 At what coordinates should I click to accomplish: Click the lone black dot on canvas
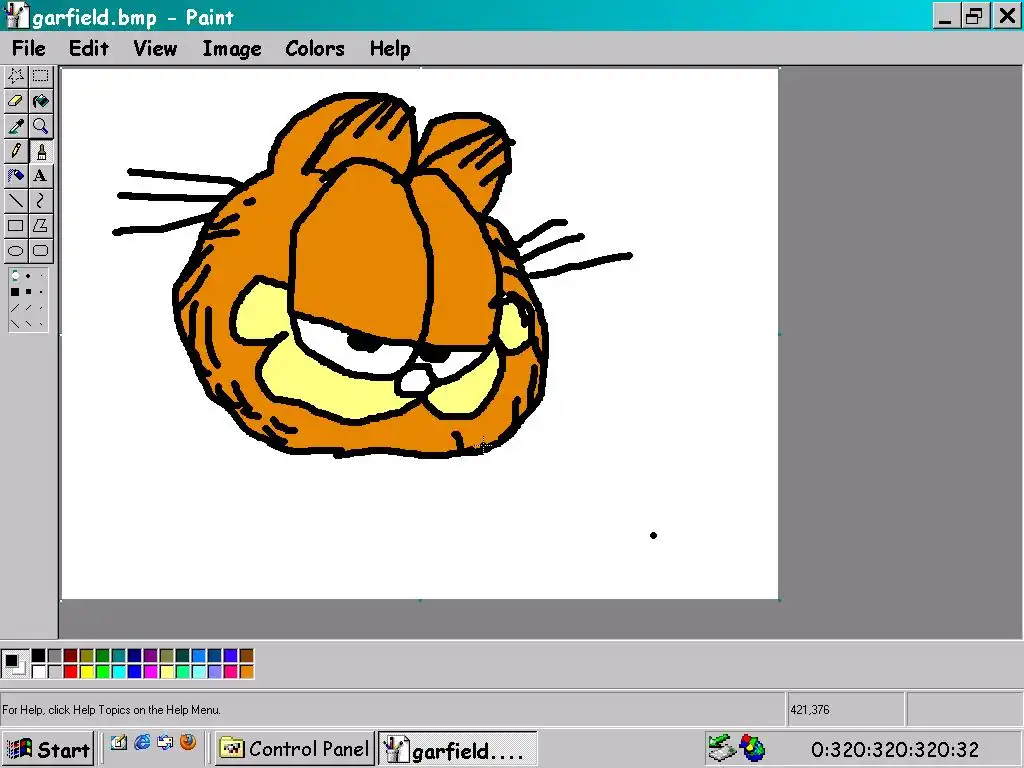click(x=653, y=536)
